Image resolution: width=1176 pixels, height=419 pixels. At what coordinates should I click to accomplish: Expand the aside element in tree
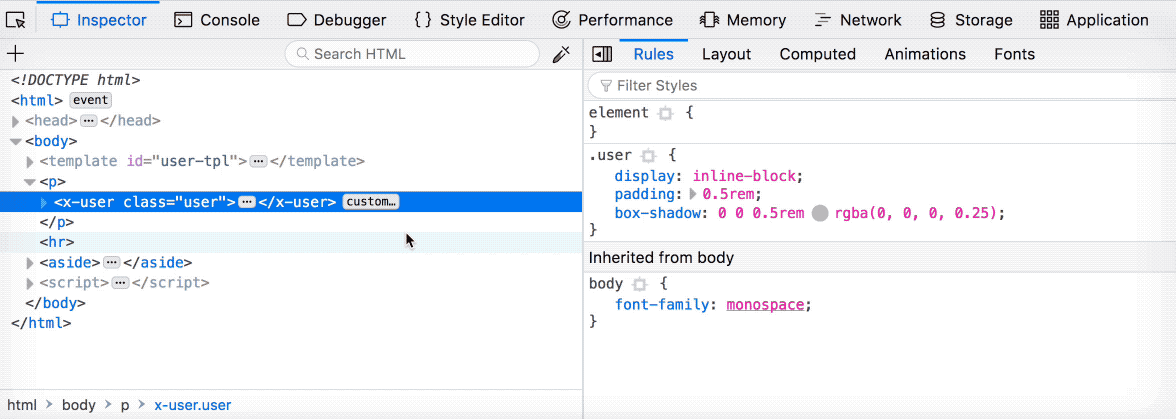30,263
